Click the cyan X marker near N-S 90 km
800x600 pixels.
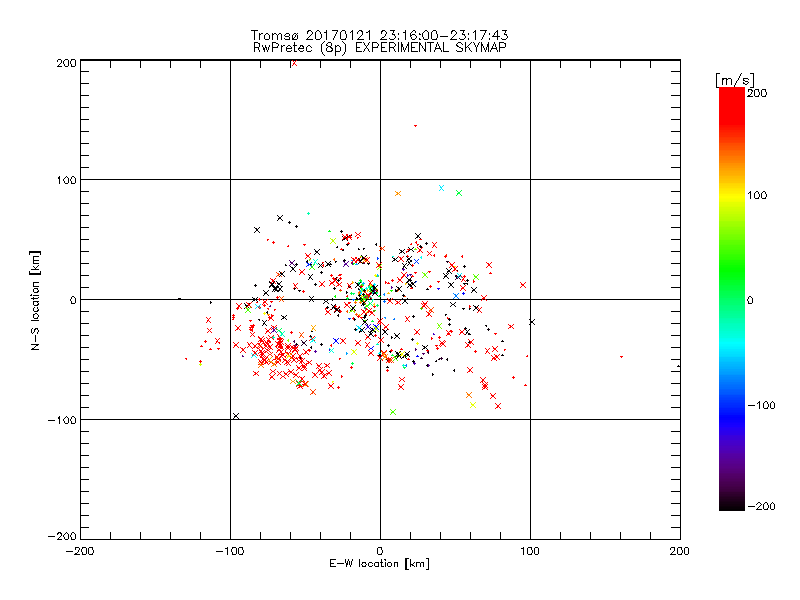tap(441, 188)
